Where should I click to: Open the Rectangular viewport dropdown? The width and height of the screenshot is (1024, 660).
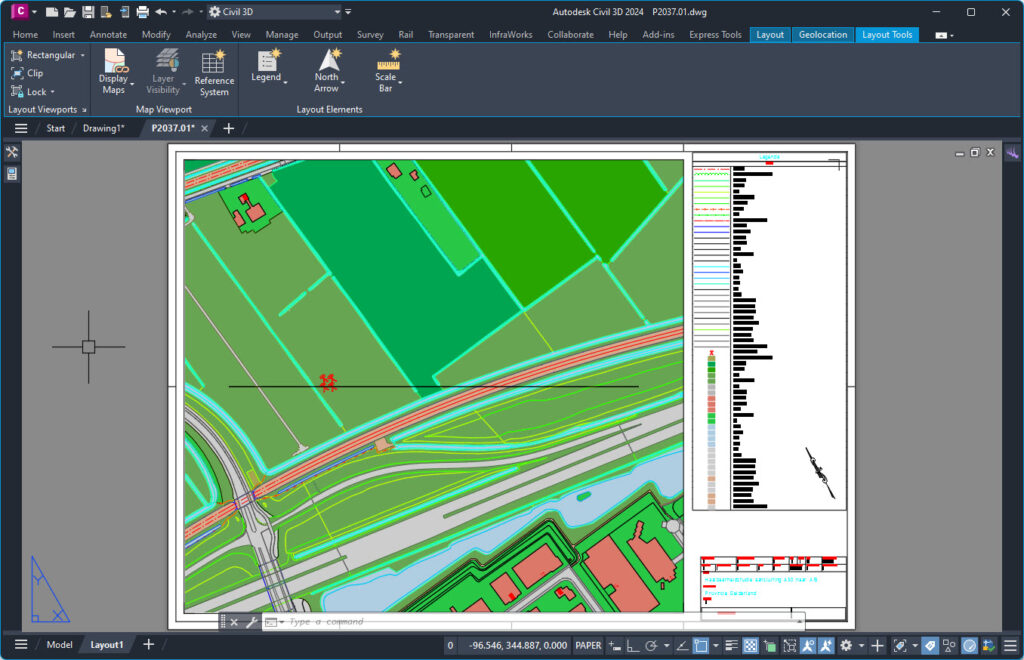(83, 55)
